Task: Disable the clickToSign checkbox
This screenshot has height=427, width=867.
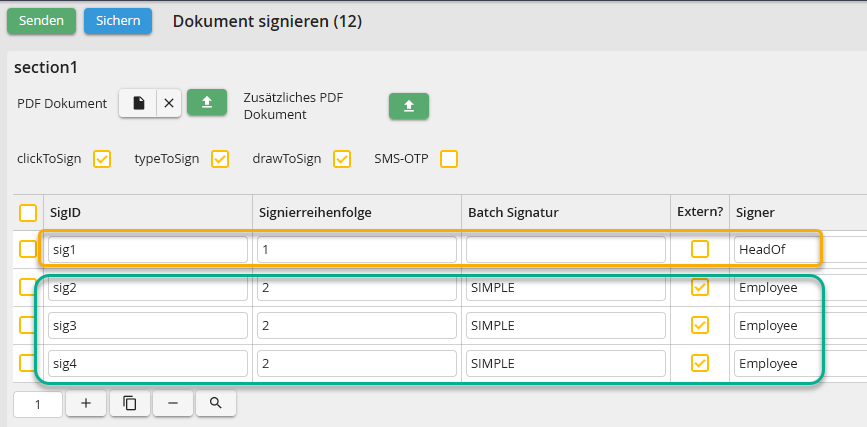Action: (102, 159)
